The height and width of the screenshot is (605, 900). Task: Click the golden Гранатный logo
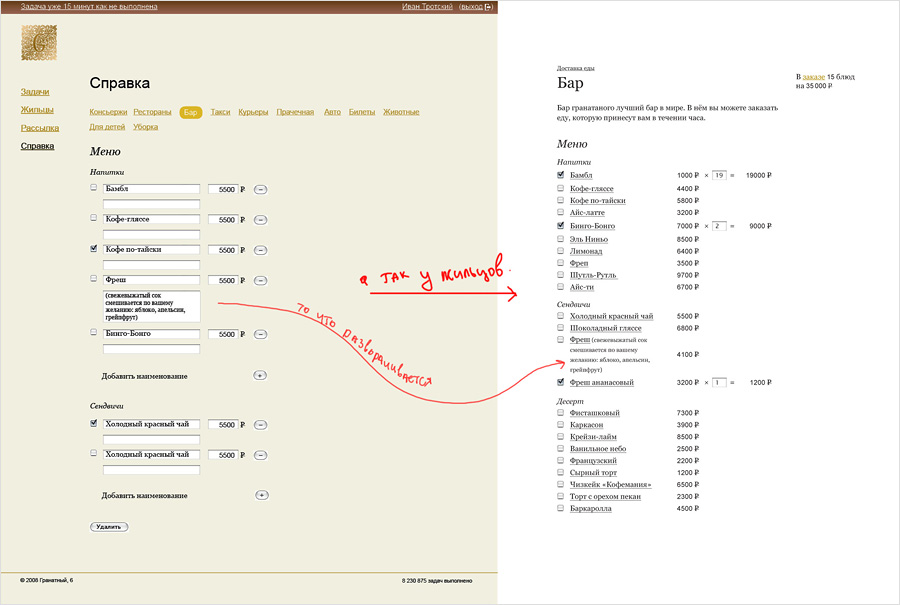click(x=39, y=44)
